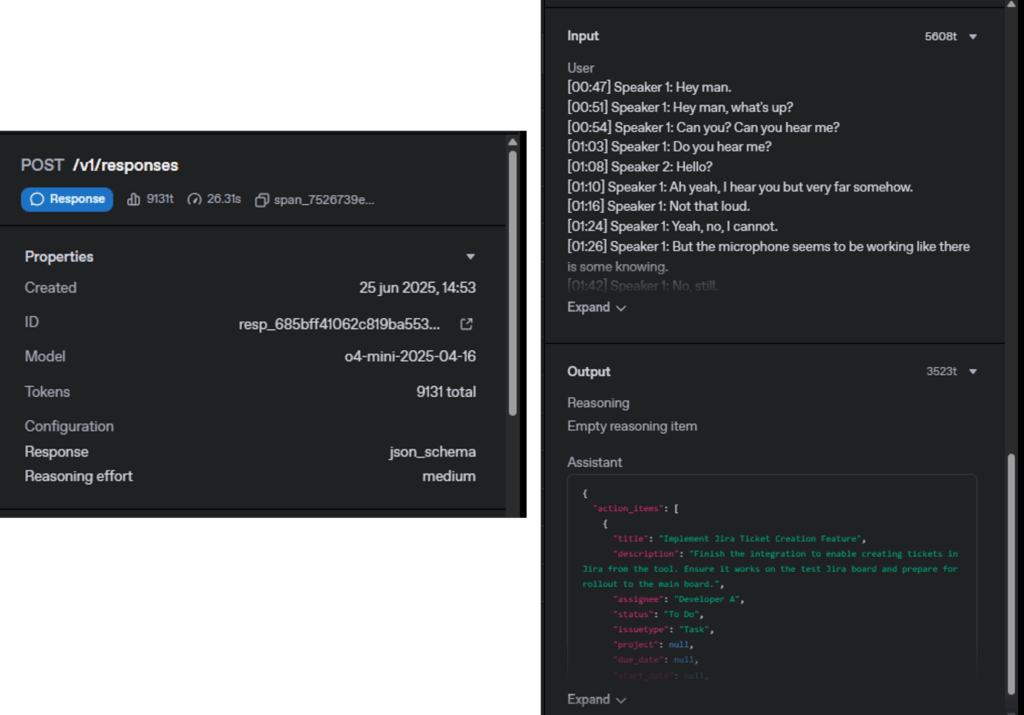The image size is (1024, 715).
Task: Click the span_7526739e identifier text
Action: coord(324,200)
